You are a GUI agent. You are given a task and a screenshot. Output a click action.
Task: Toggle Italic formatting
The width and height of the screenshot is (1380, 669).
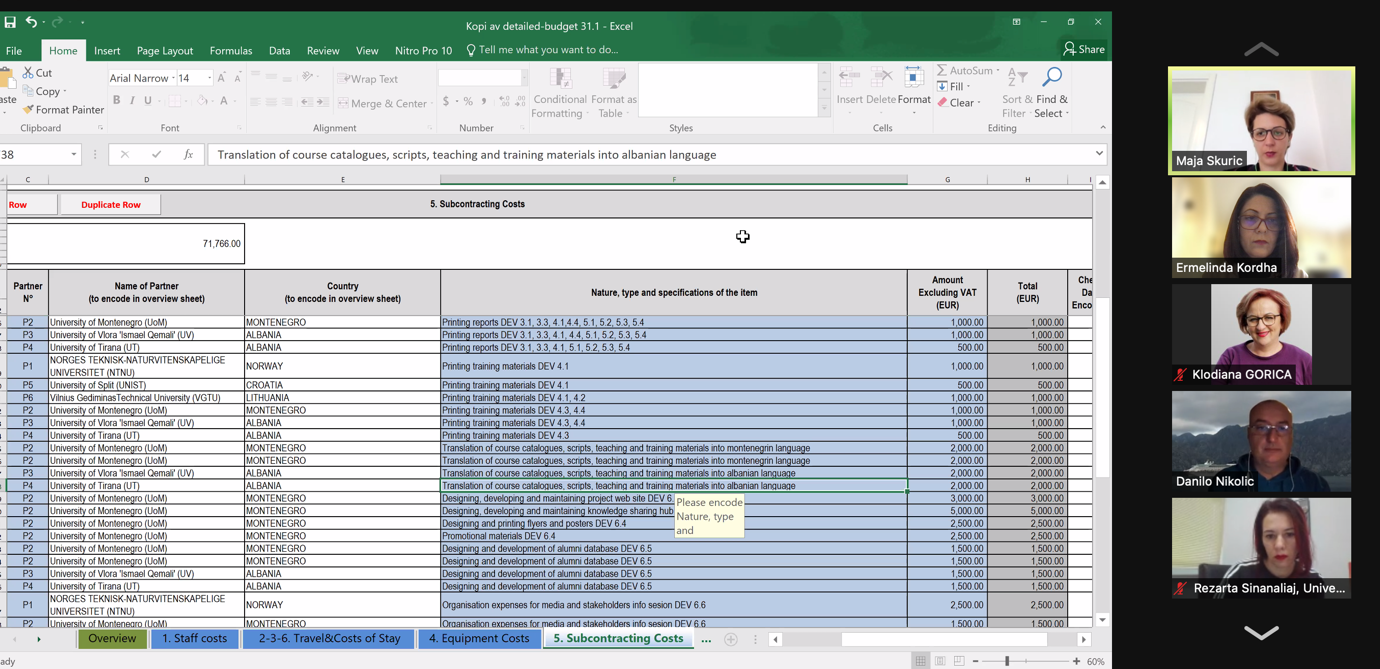132,101
